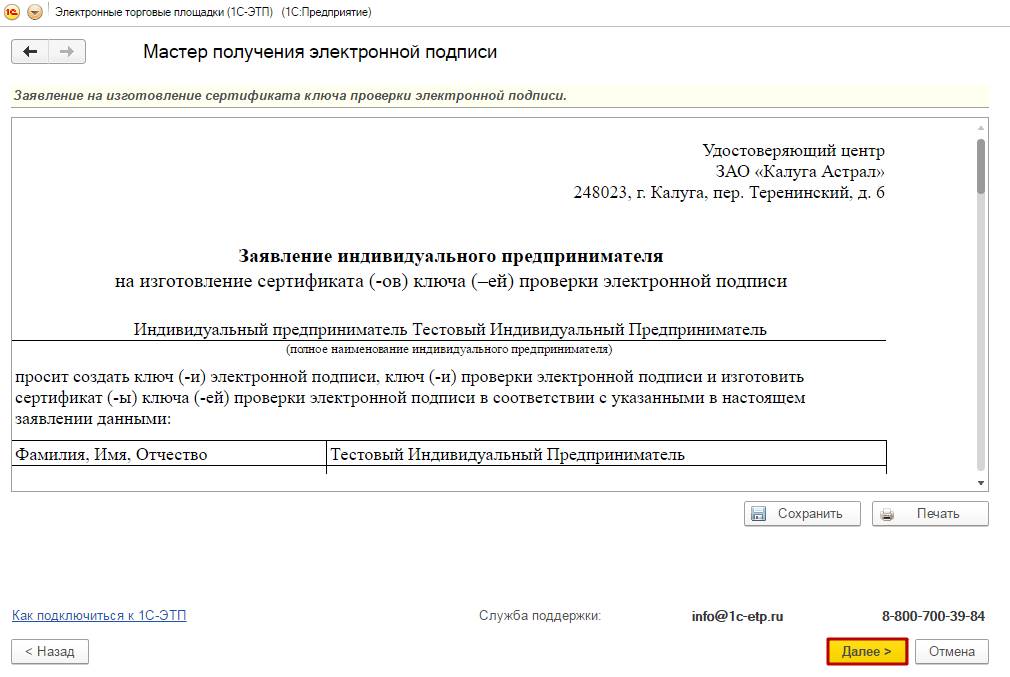Click the floppy disk icon on Сохранить
The height and width of the screenshot is (677, 1010).
point(759,513)
